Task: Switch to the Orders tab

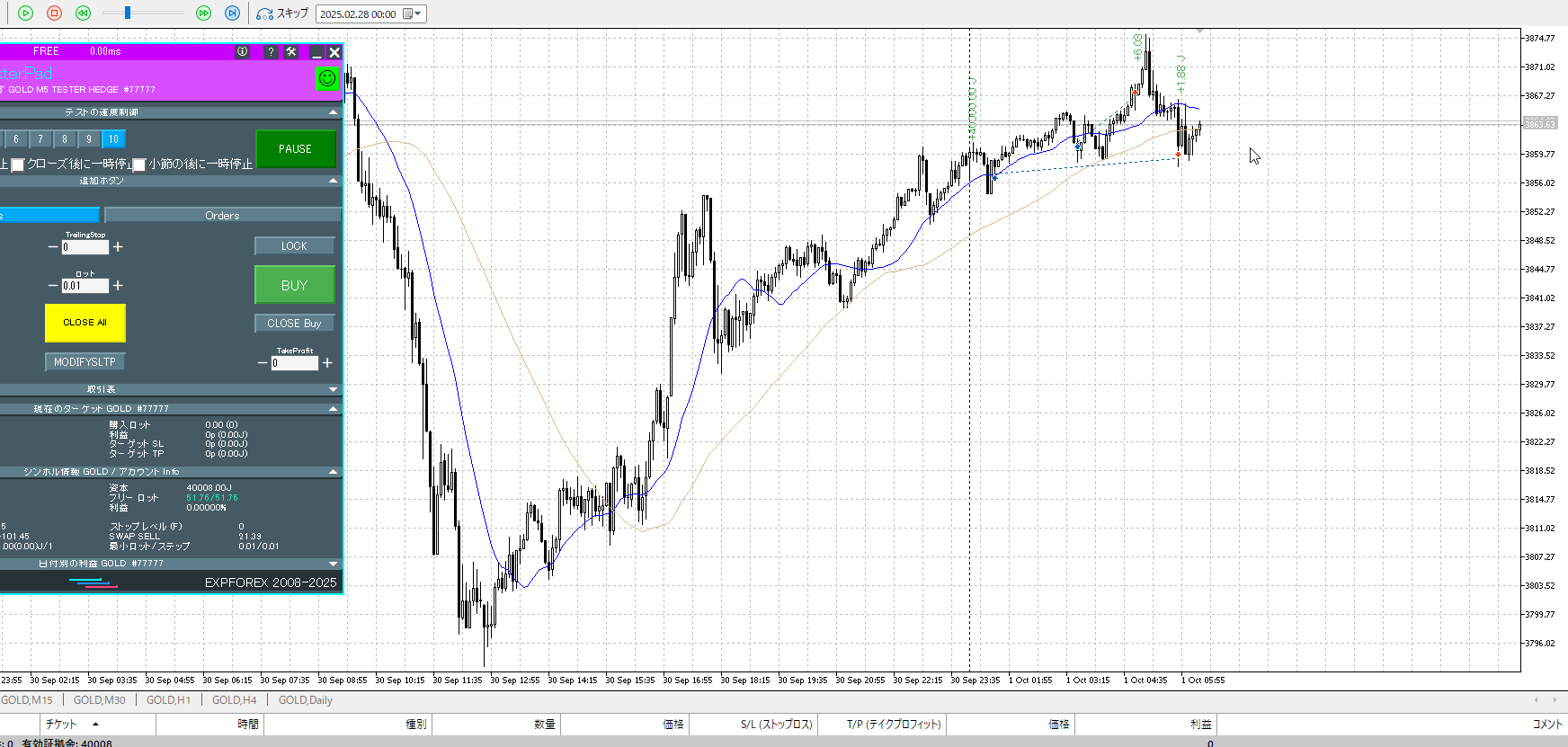Action: point(222,216)
